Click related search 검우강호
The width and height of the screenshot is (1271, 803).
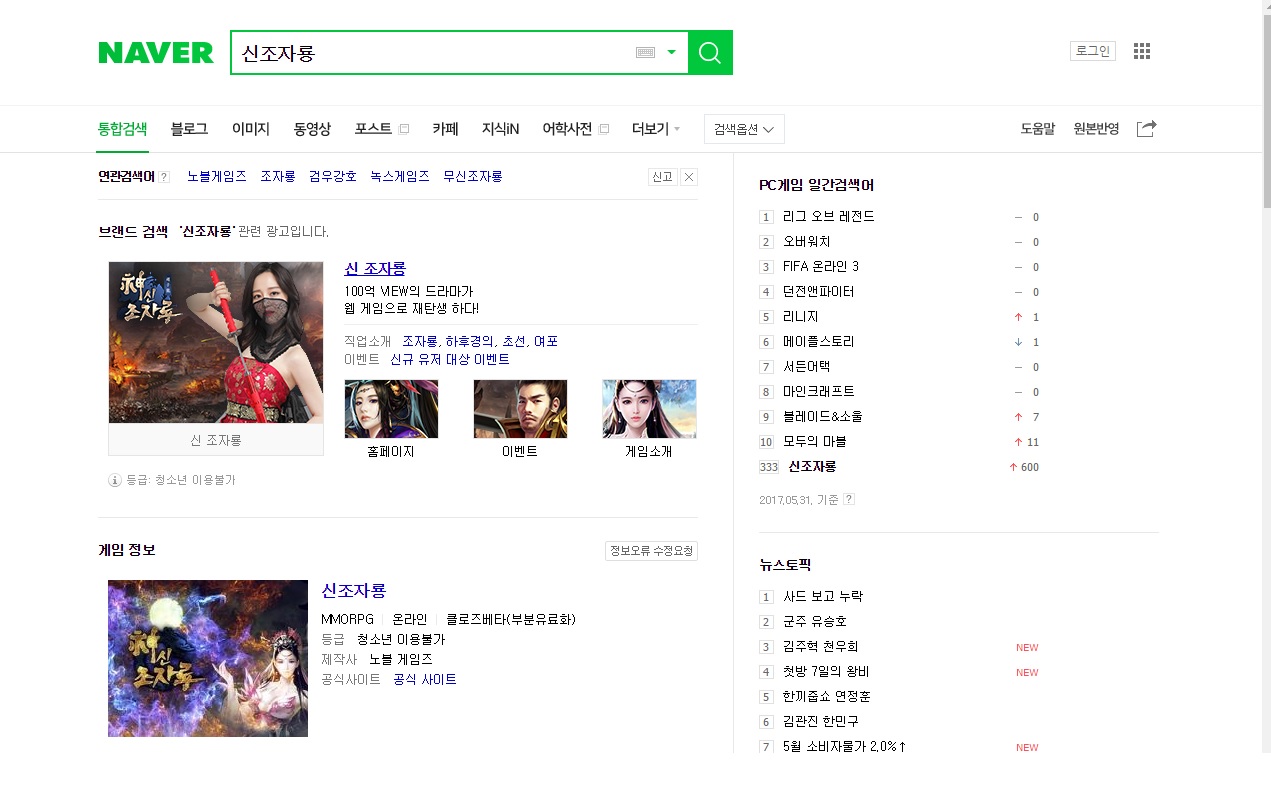coord(333,176)
